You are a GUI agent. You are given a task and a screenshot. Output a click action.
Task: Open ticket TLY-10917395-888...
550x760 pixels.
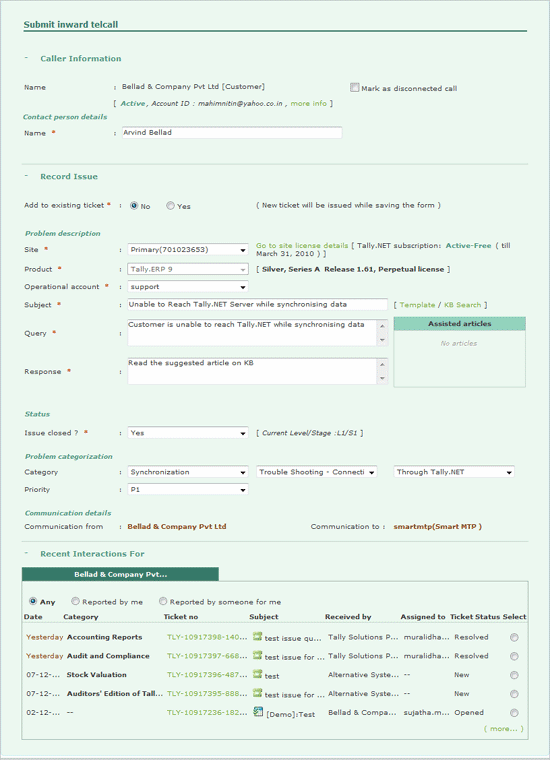pyautogui.click(x=207, y=694)
